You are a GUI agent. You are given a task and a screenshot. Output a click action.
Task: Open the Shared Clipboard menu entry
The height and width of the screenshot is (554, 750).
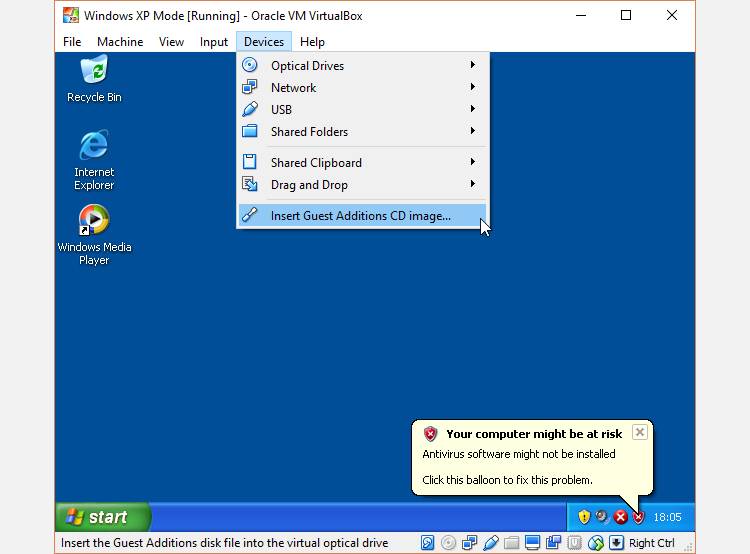click(x=362, y=162)
